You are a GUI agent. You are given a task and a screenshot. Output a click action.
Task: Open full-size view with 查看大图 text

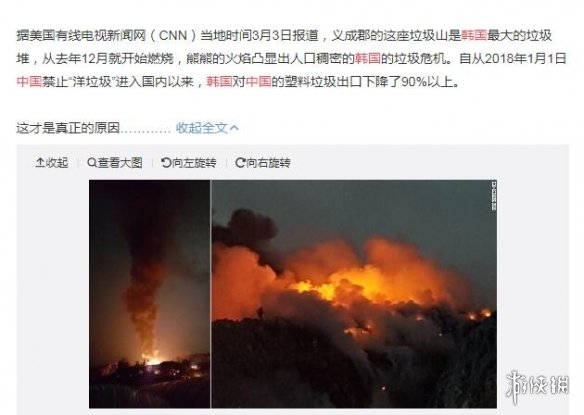tap(120, 163)
